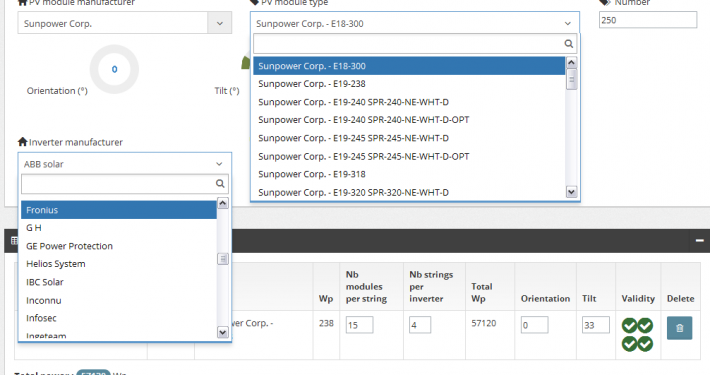710x375 pixels.
Task: Click the PV module type search magnifier icon
Action: 569,43
